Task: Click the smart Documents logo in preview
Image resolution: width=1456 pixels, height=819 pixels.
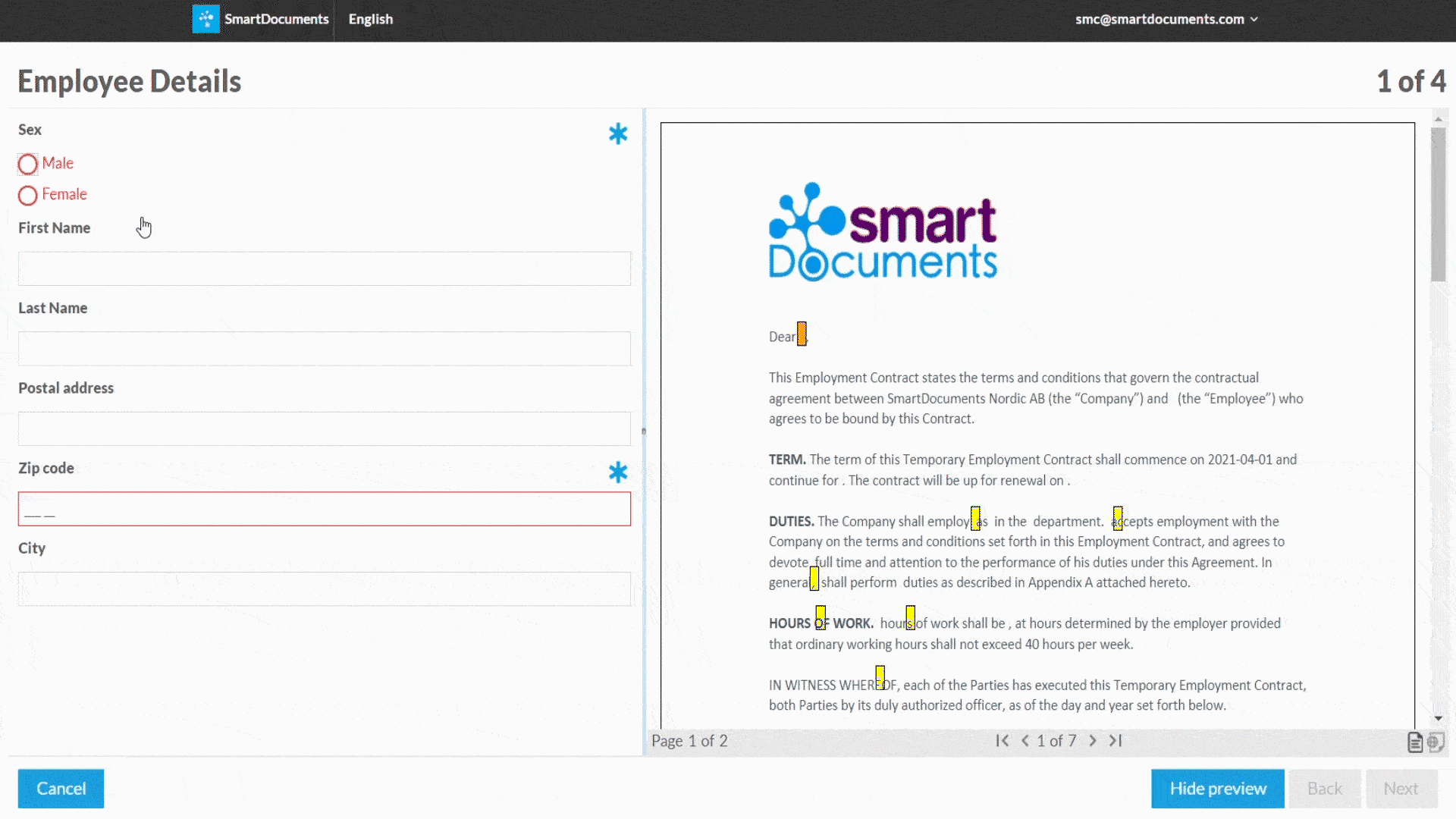Action: [883, 232]
